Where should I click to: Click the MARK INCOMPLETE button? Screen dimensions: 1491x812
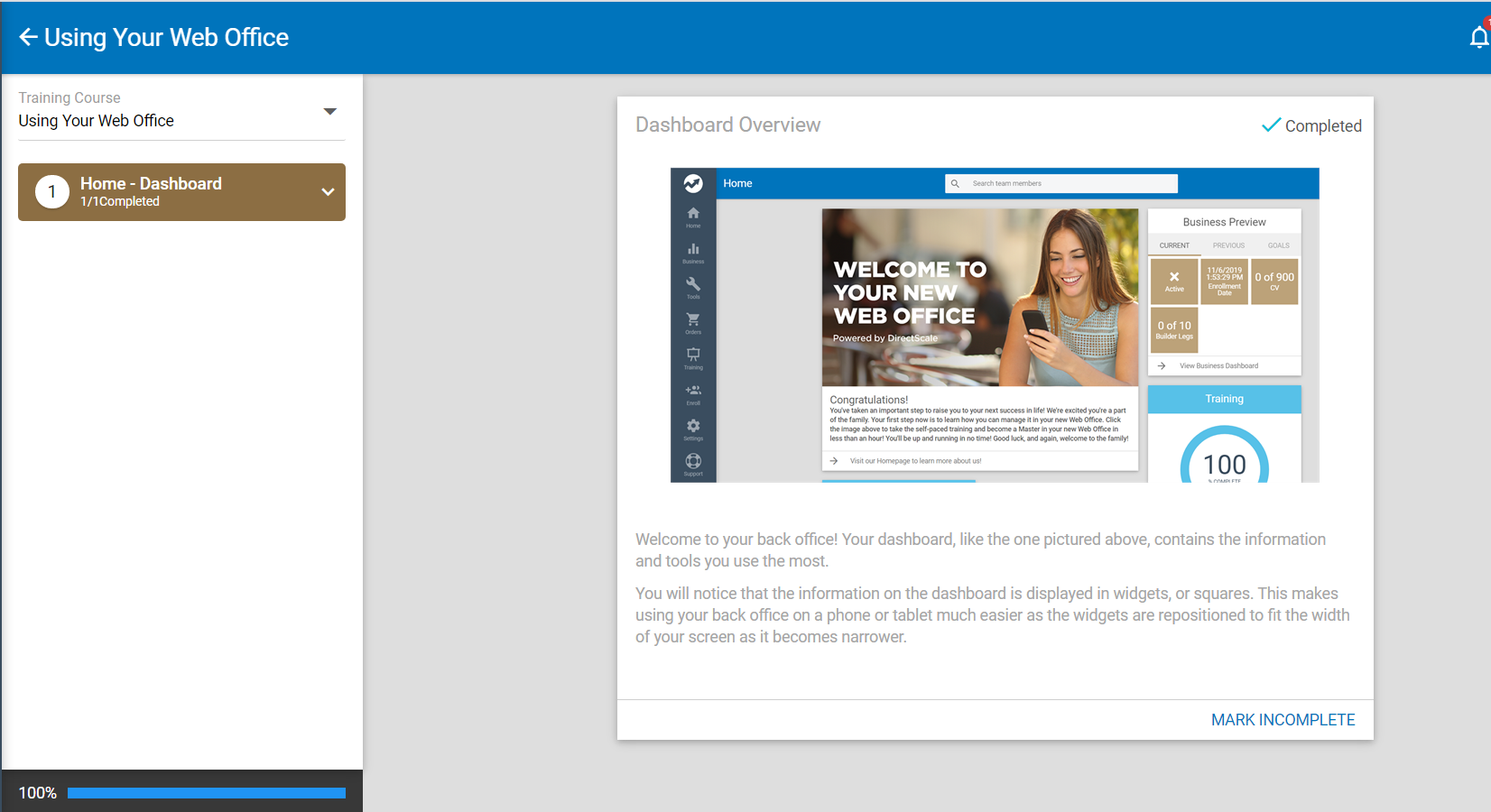tap(1283, 720)
